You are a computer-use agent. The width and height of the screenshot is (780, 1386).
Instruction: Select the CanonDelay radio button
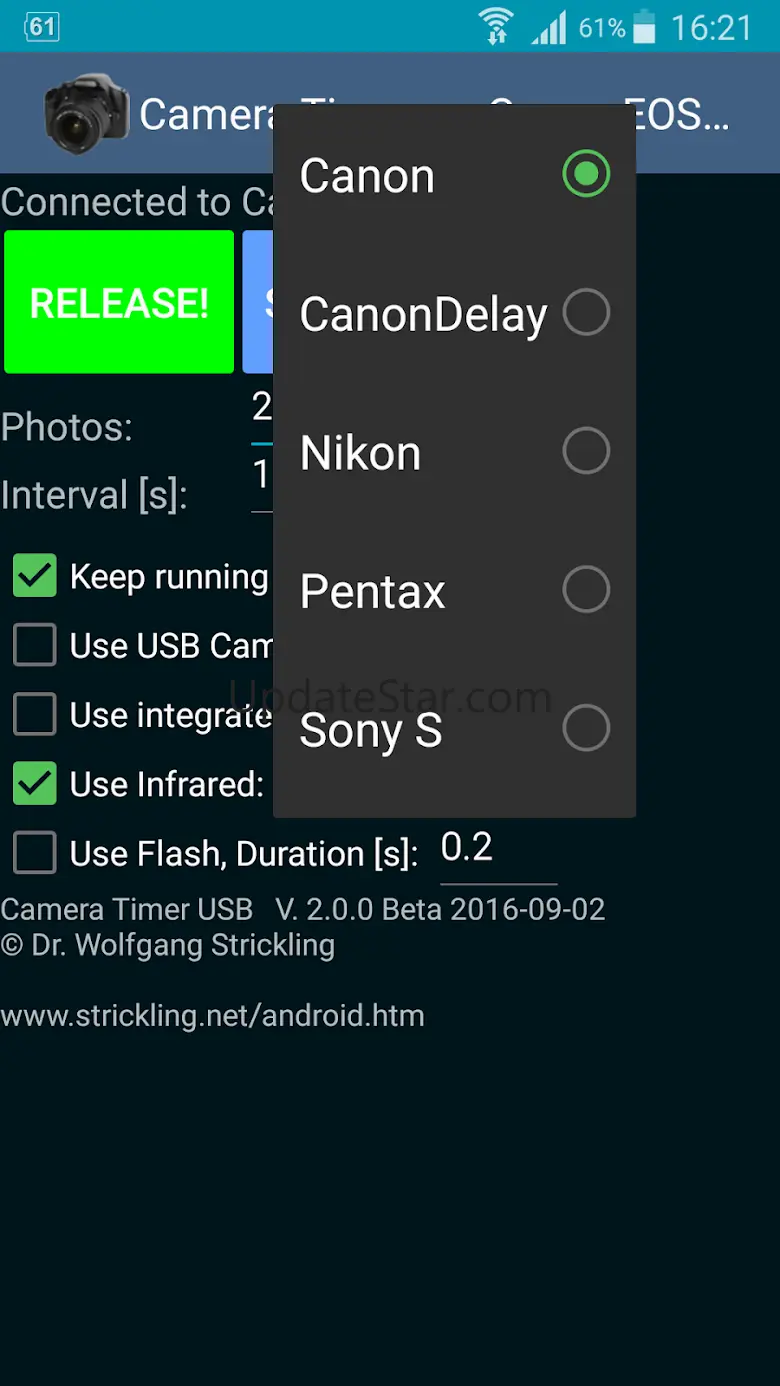point(585,313)
